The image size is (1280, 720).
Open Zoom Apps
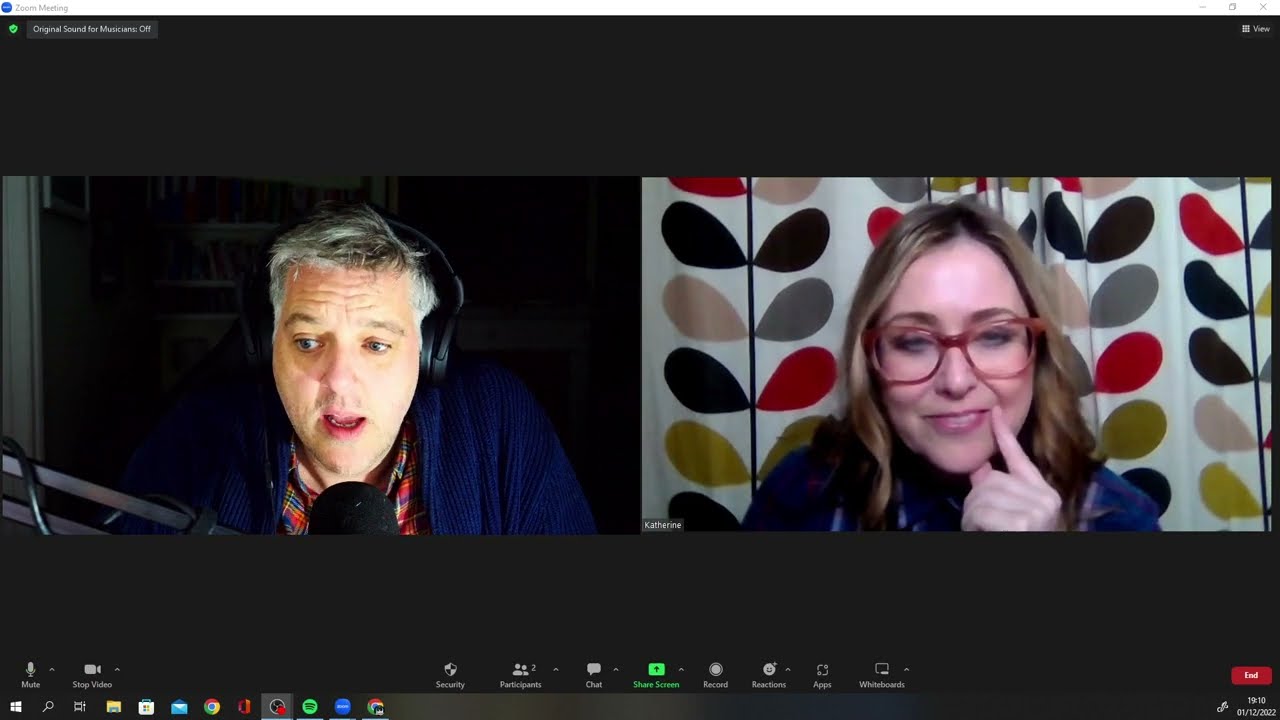[x=822, y=675]
